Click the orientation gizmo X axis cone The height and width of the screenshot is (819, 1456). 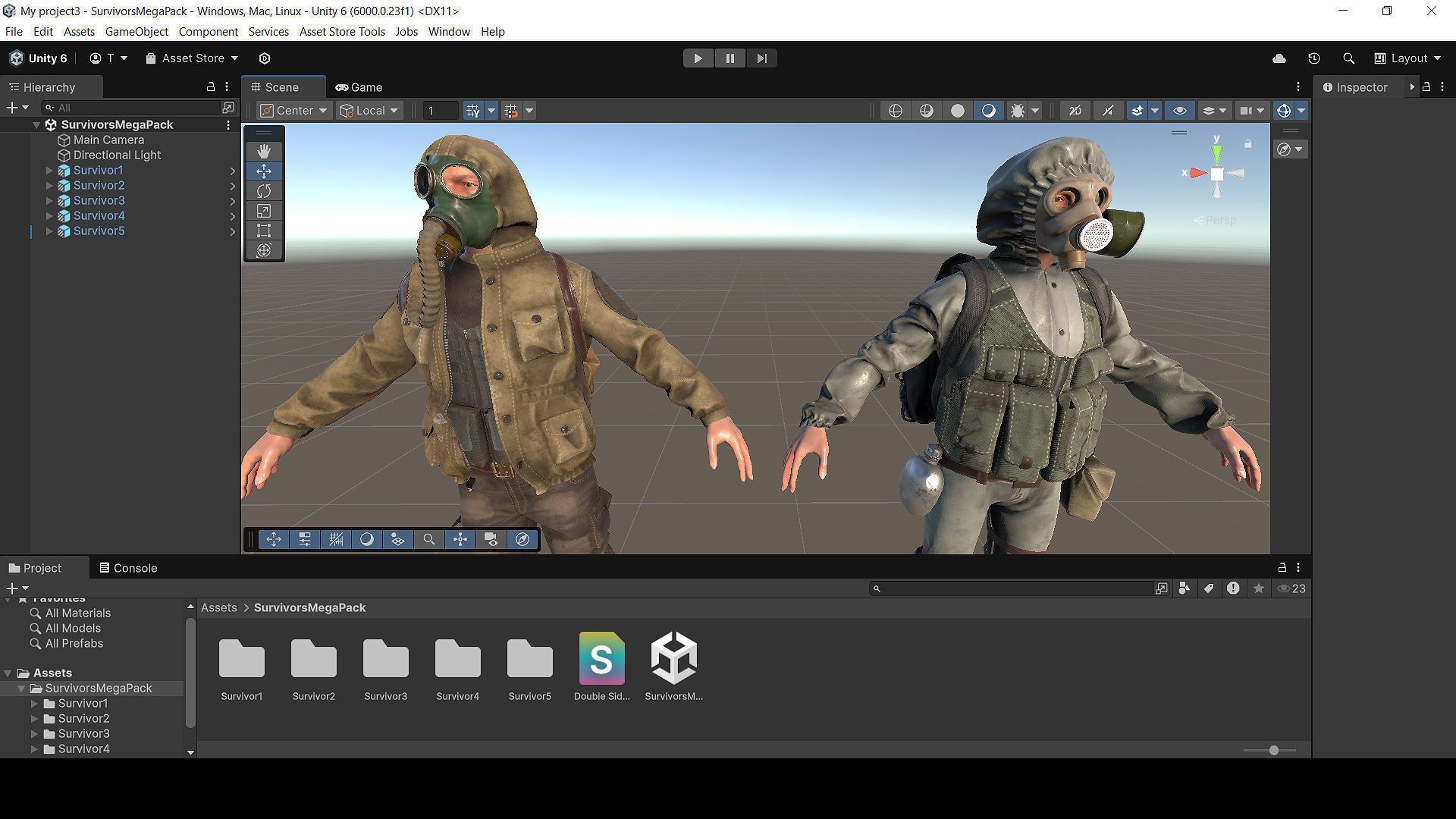[x=1197, y=173]
